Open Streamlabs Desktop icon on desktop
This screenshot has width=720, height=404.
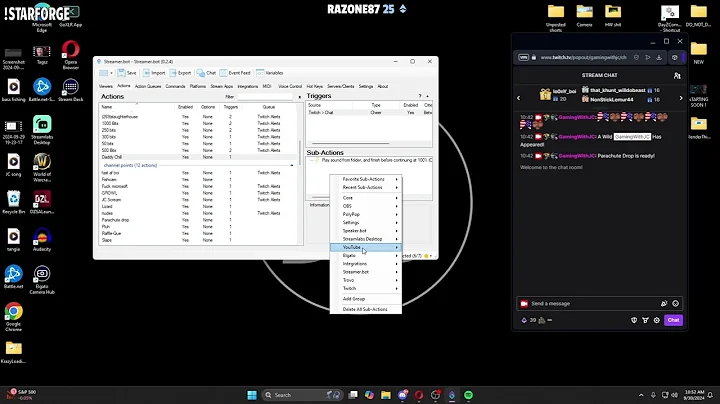click(42, 130)
